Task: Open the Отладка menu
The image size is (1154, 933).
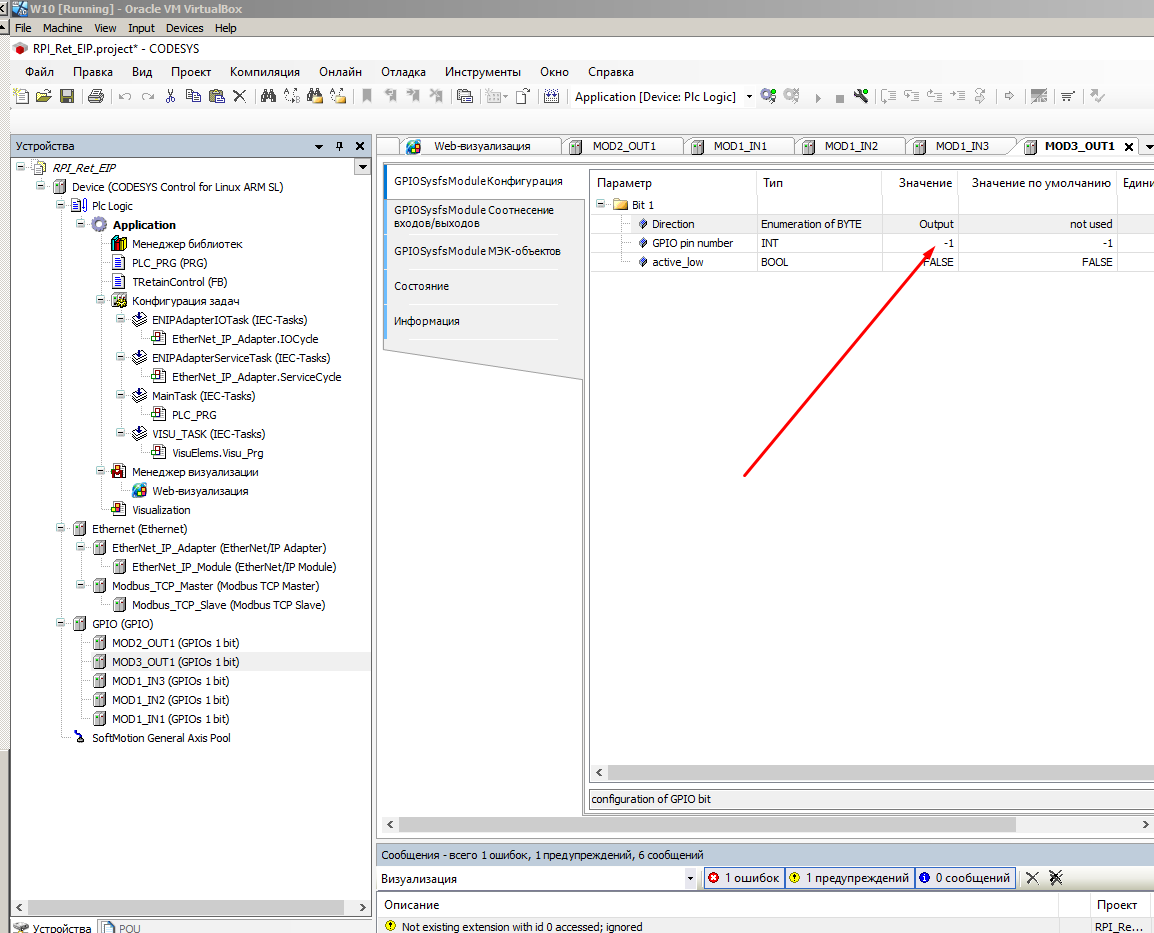Action: pos(403,72)
